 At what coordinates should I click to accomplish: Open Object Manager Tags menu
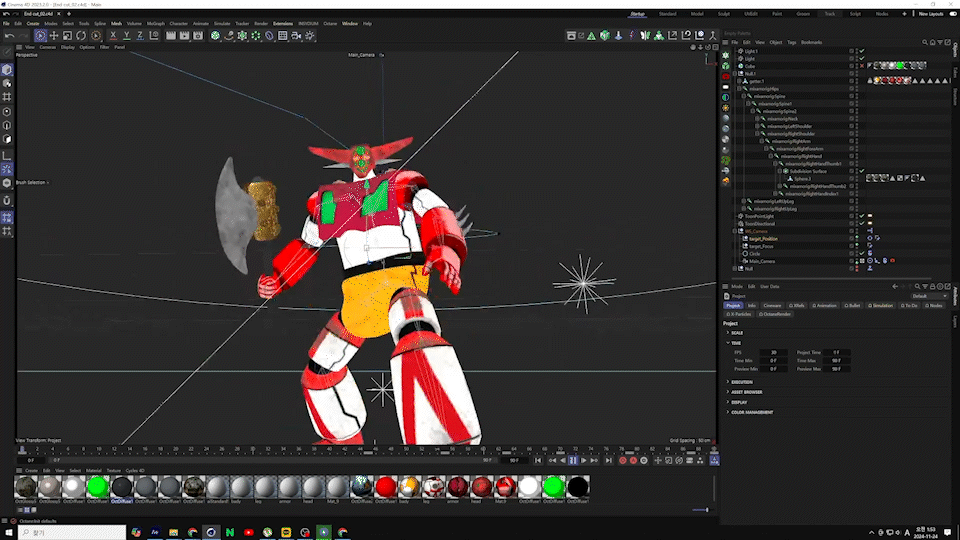click(x=792, y=42)
